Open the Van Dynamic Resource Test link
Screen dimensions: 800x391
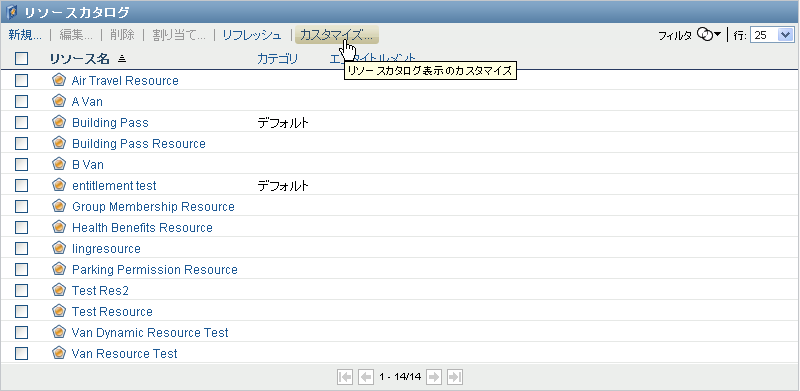point(150,332)
